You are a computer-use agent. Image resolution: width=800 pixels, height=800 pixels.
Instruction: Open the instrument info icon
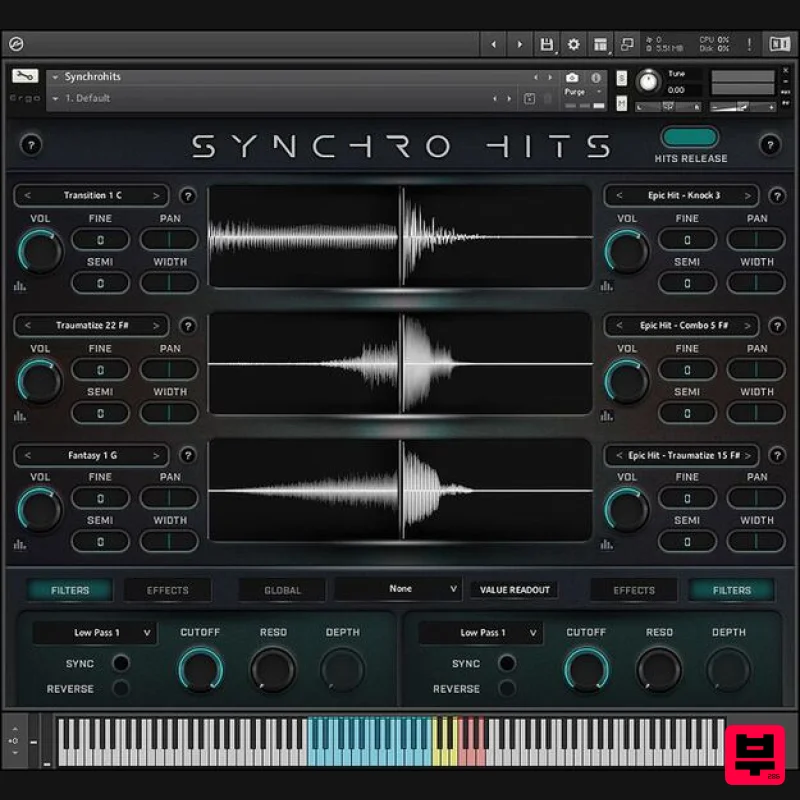pos(595,78)
